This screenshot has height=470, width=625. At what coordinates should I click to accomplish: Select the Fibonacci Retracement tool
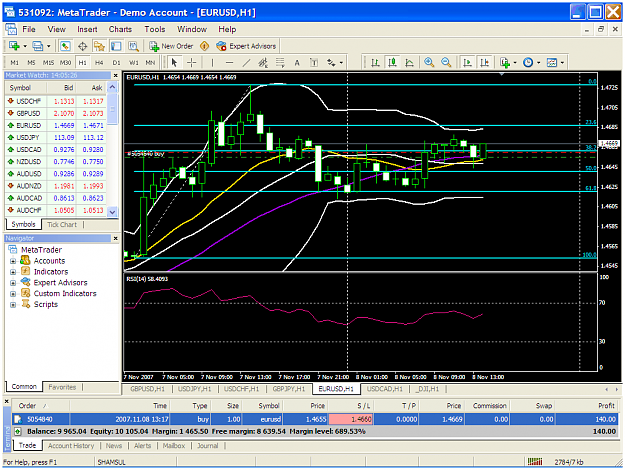point(280,63)
